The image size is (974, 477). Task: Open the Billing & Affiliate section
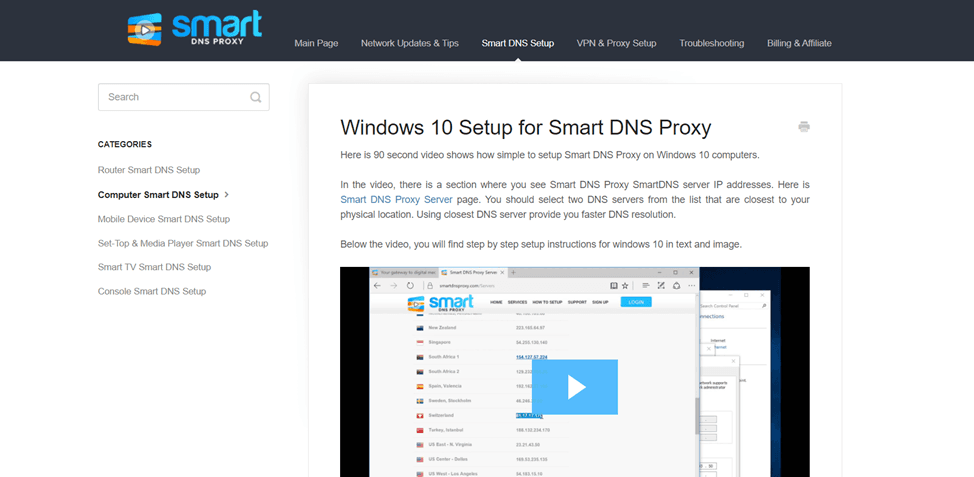coord(799,43)
